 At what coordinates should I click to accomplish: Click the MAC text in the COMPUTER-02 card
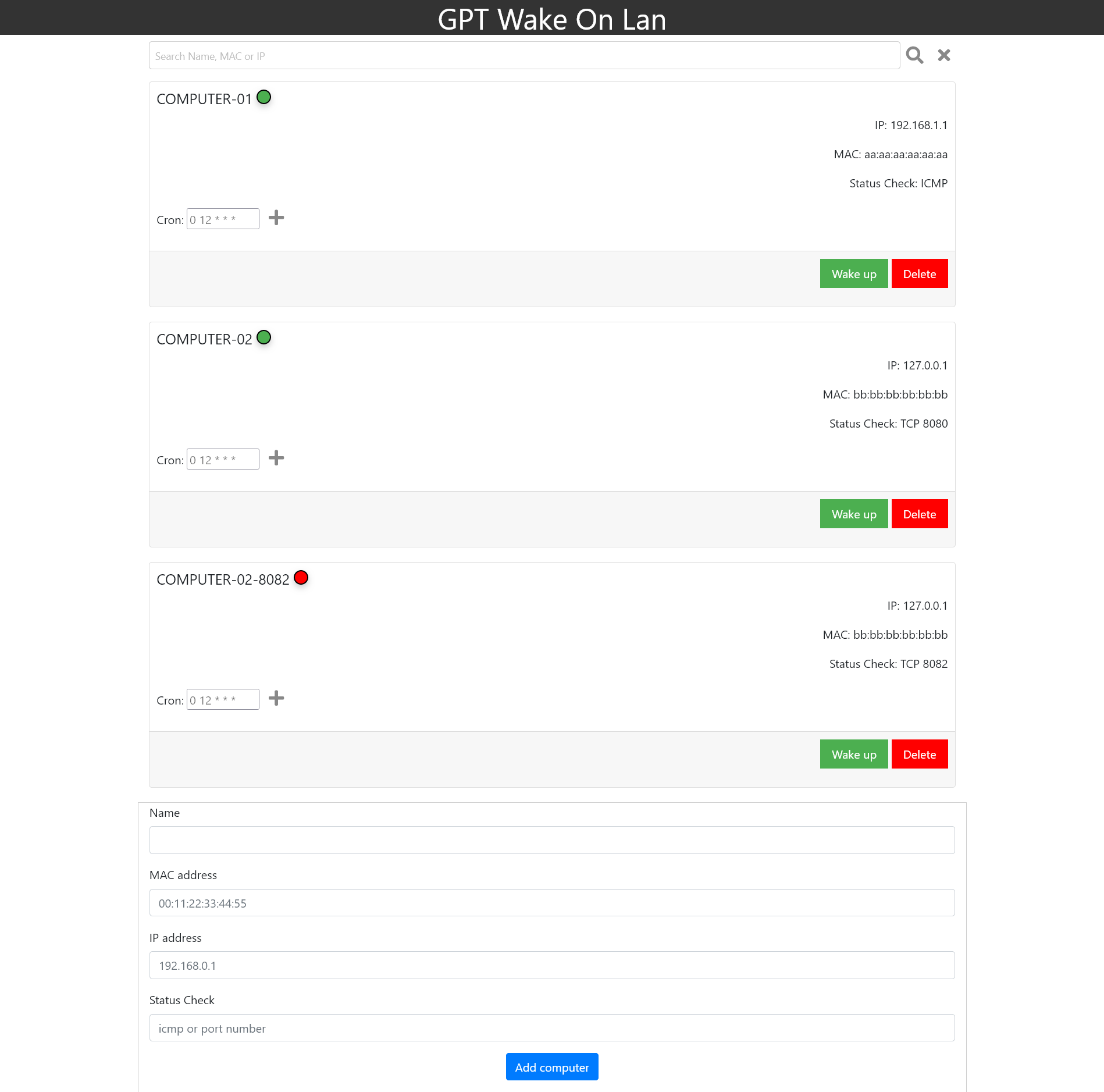coord(885,394)
